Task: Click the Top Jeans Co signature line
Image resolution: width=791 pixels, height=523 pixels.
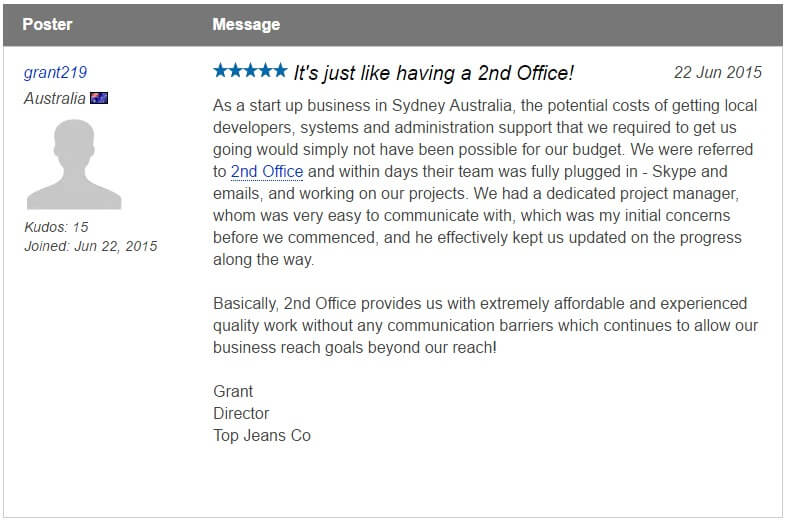Action: pyautogui.click(x=262, y=435)
